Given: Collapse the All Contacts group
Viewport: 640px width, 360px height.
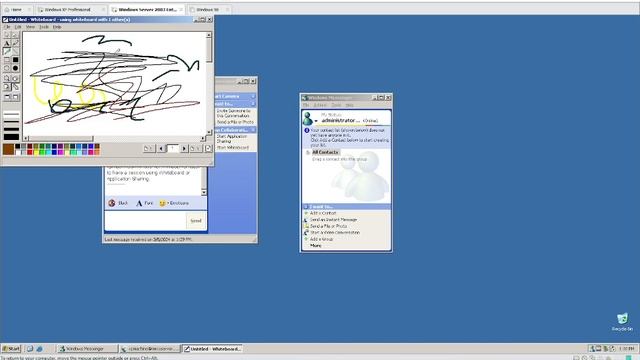Looking at the screenshot, I should [x=308, y=152].
